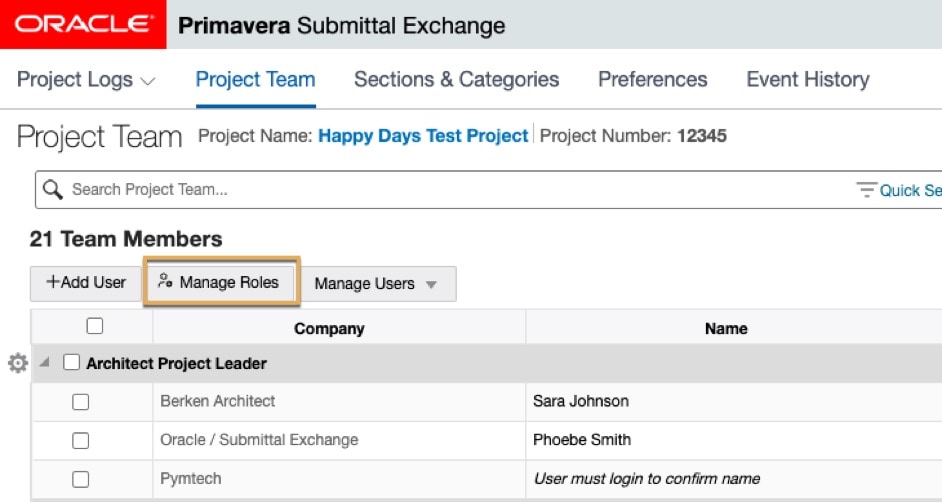Click the Quick Search filter icon
The height and width of the screenshot is (502, 942).
point(866,190)
